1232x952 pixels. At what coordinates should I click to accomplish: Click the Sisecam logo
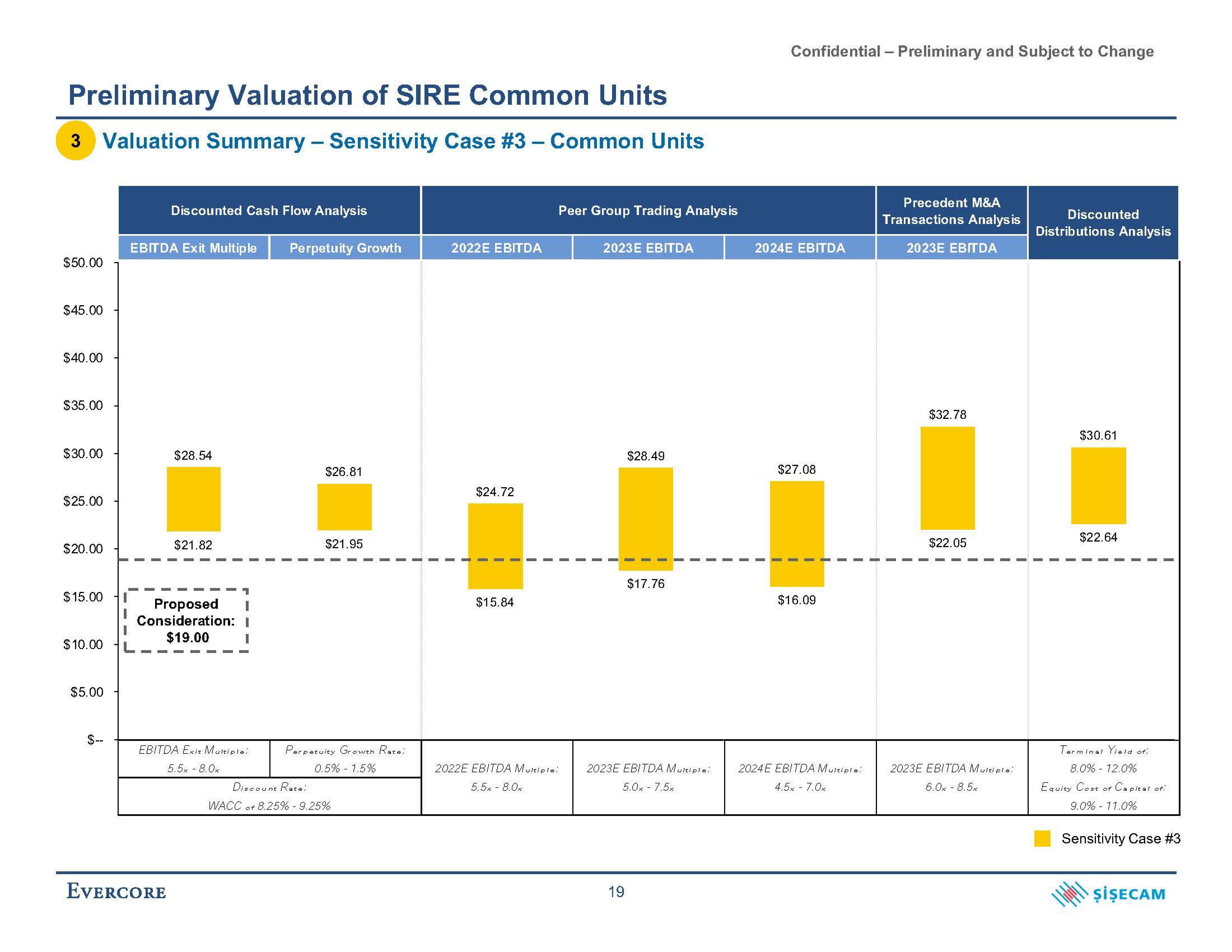pyautogui.click(x=1109, y=893)
